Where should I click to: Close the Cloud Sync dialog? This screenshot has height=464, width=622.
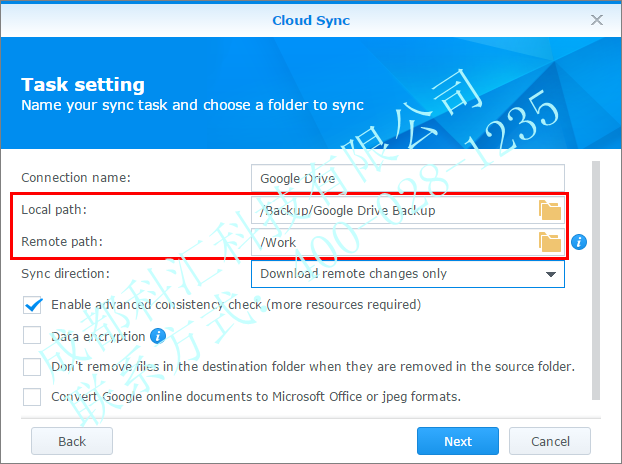pos(597,20)
